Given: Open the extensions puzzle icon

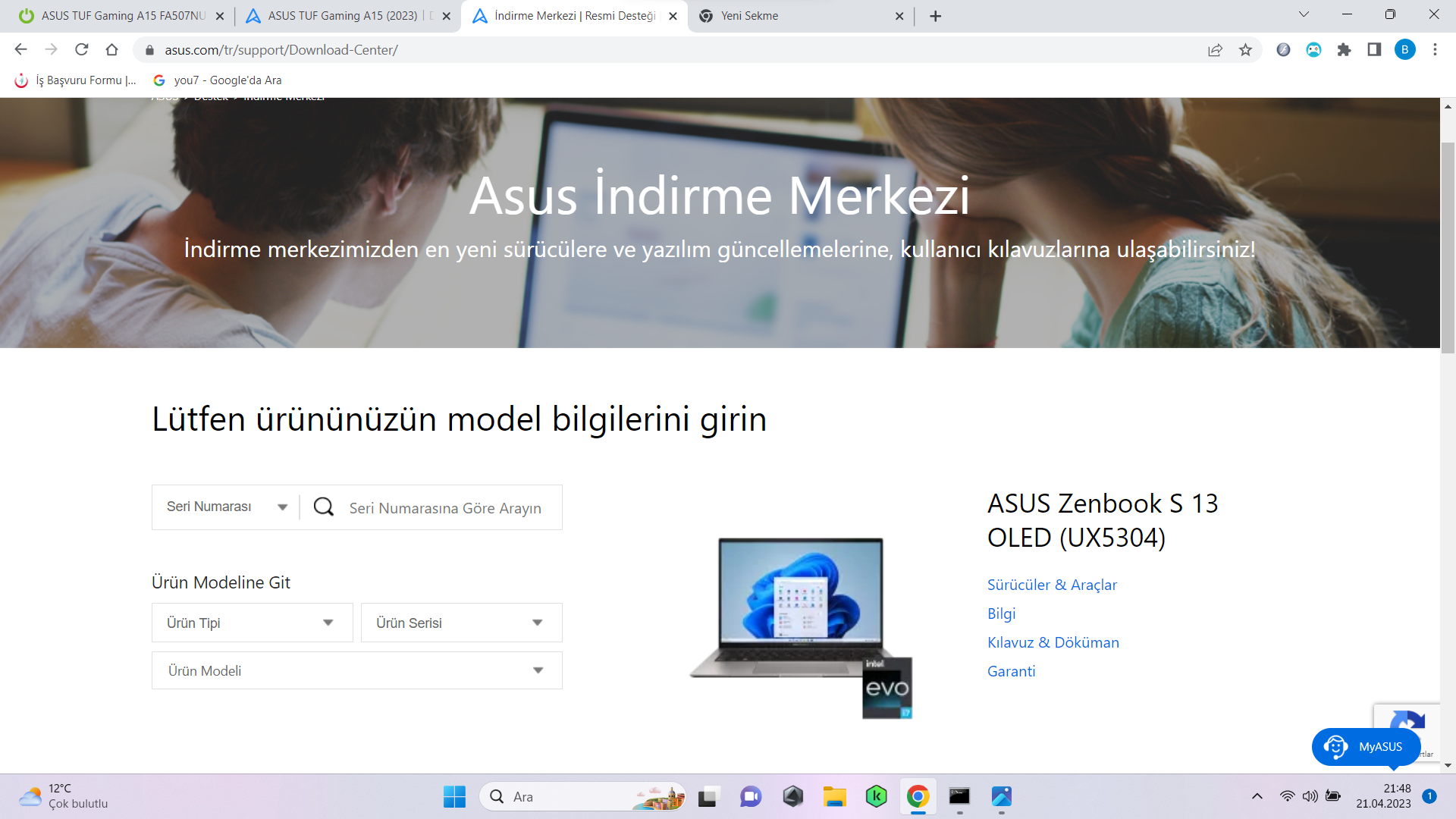Looking at the screenshot, I should coord(1344,50).
